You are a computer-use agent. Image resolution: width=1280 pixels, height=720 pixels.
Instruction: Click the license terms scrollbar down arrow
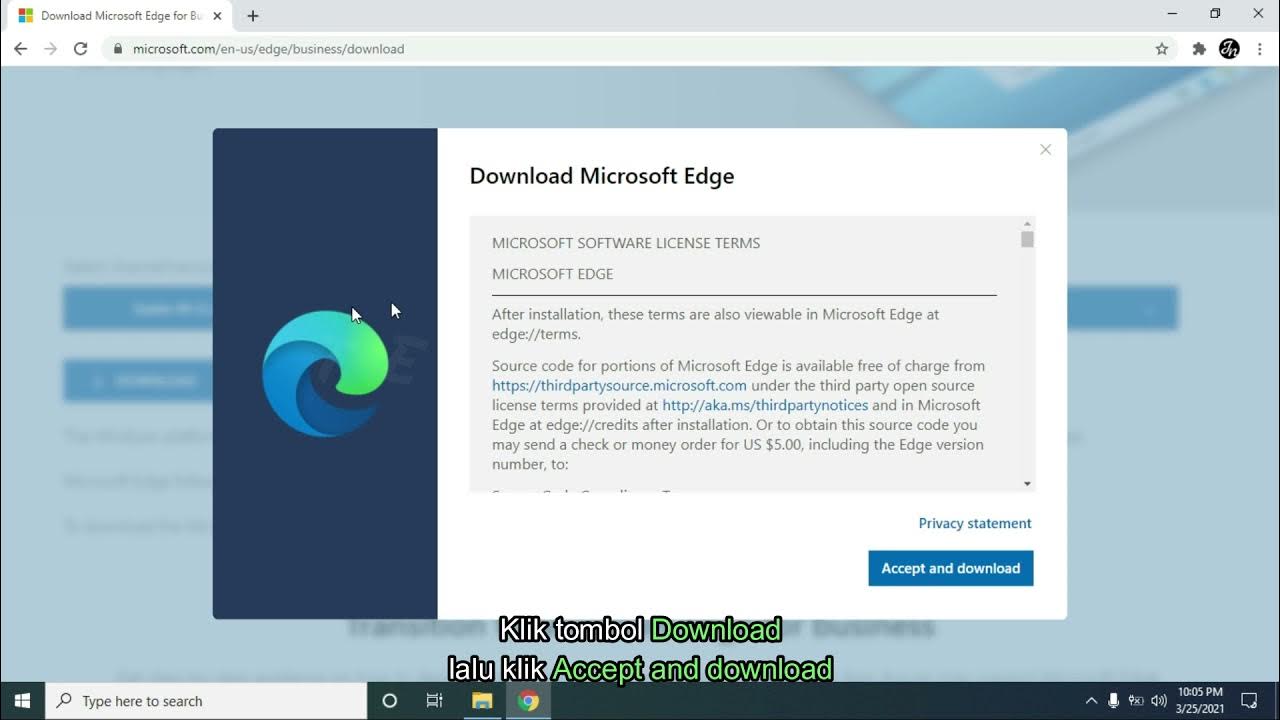1027,484
